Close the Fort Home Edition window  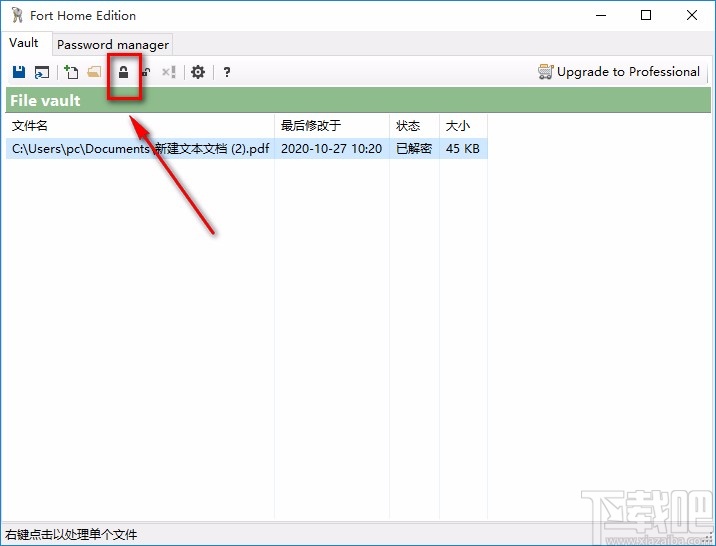coord(691,16)
